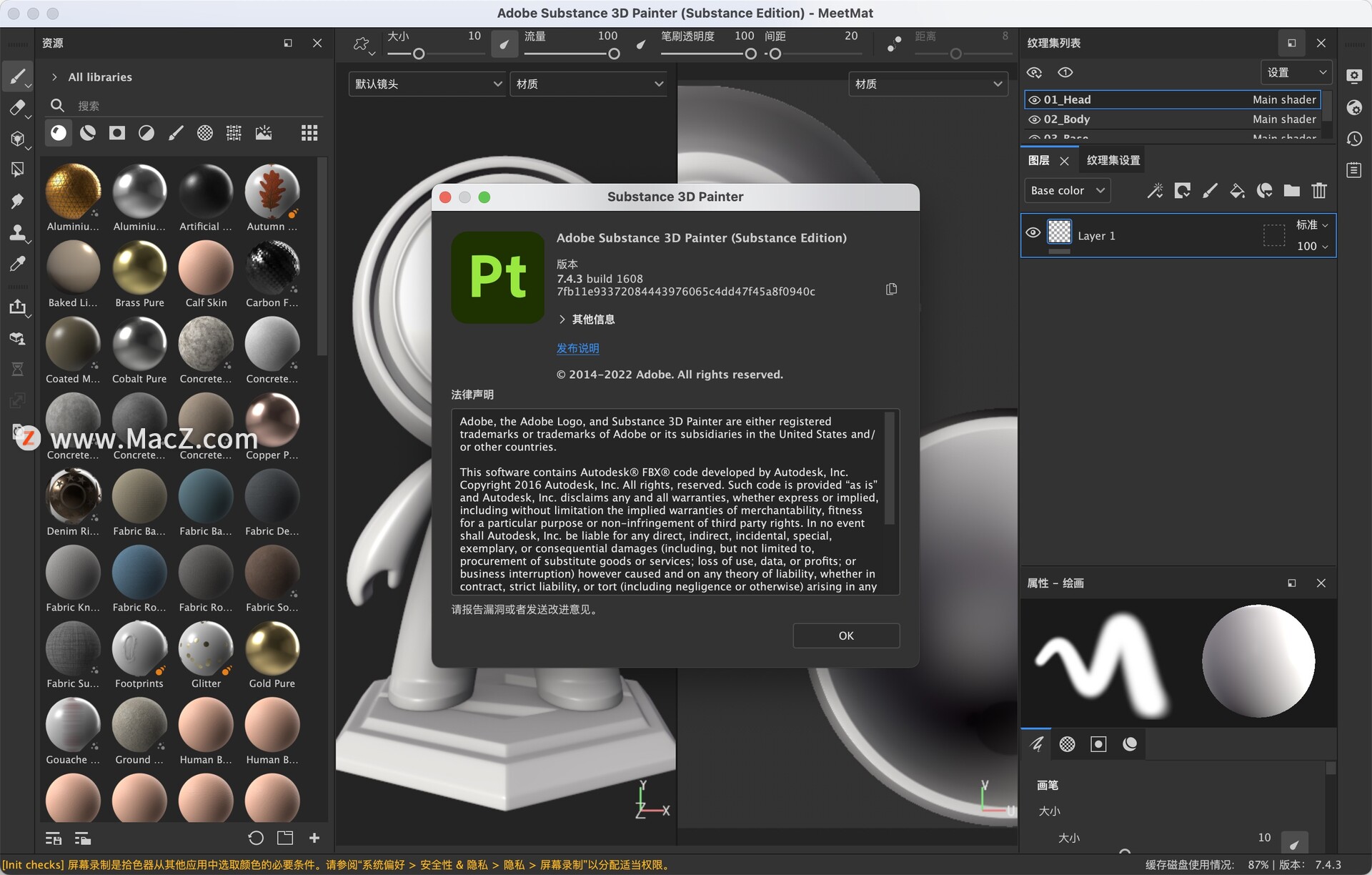This screenshot has height=875, width=1372.
Task: Open the Base color channel dropdown
Action: coord(1067,190)
